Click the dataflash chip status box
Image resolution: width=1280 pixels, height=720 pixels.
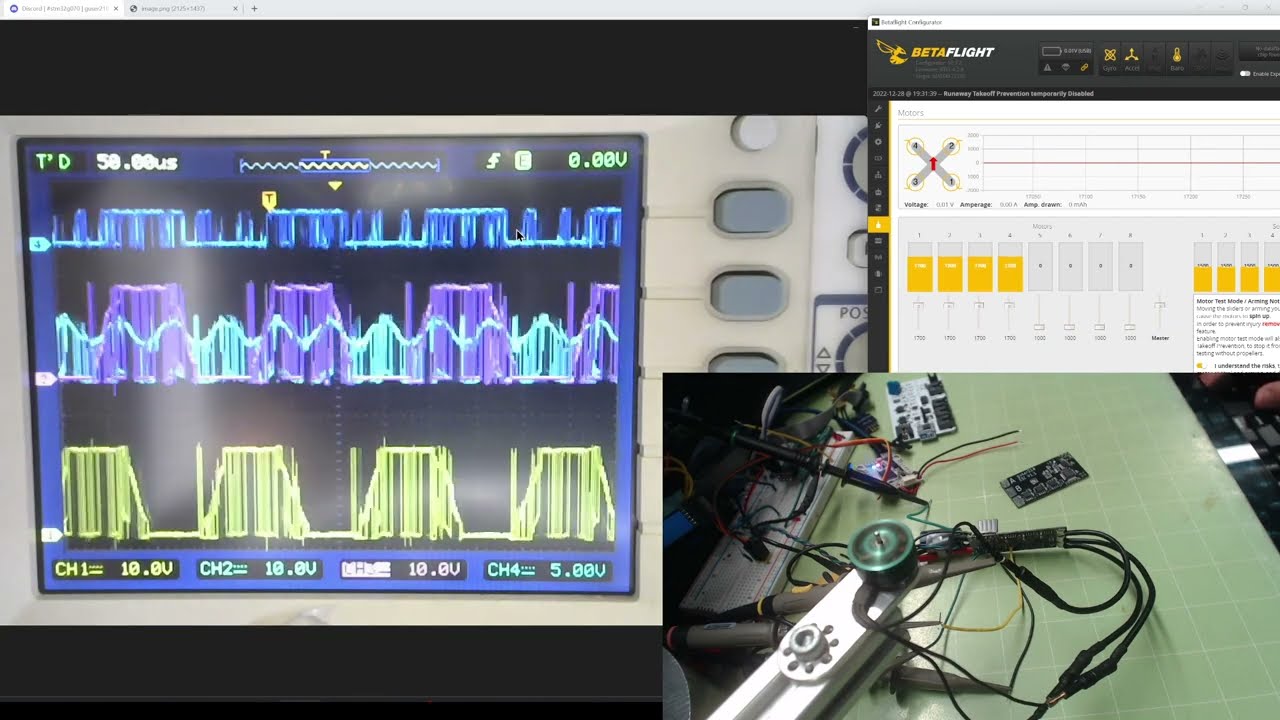point(1259,51)
